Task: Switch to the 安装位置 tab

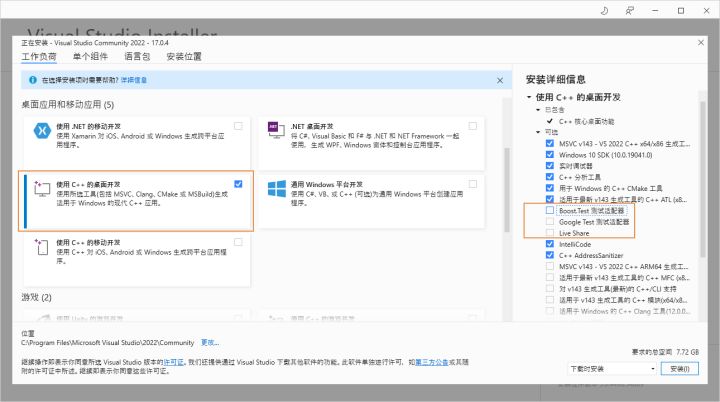Action: click(184, 57)
